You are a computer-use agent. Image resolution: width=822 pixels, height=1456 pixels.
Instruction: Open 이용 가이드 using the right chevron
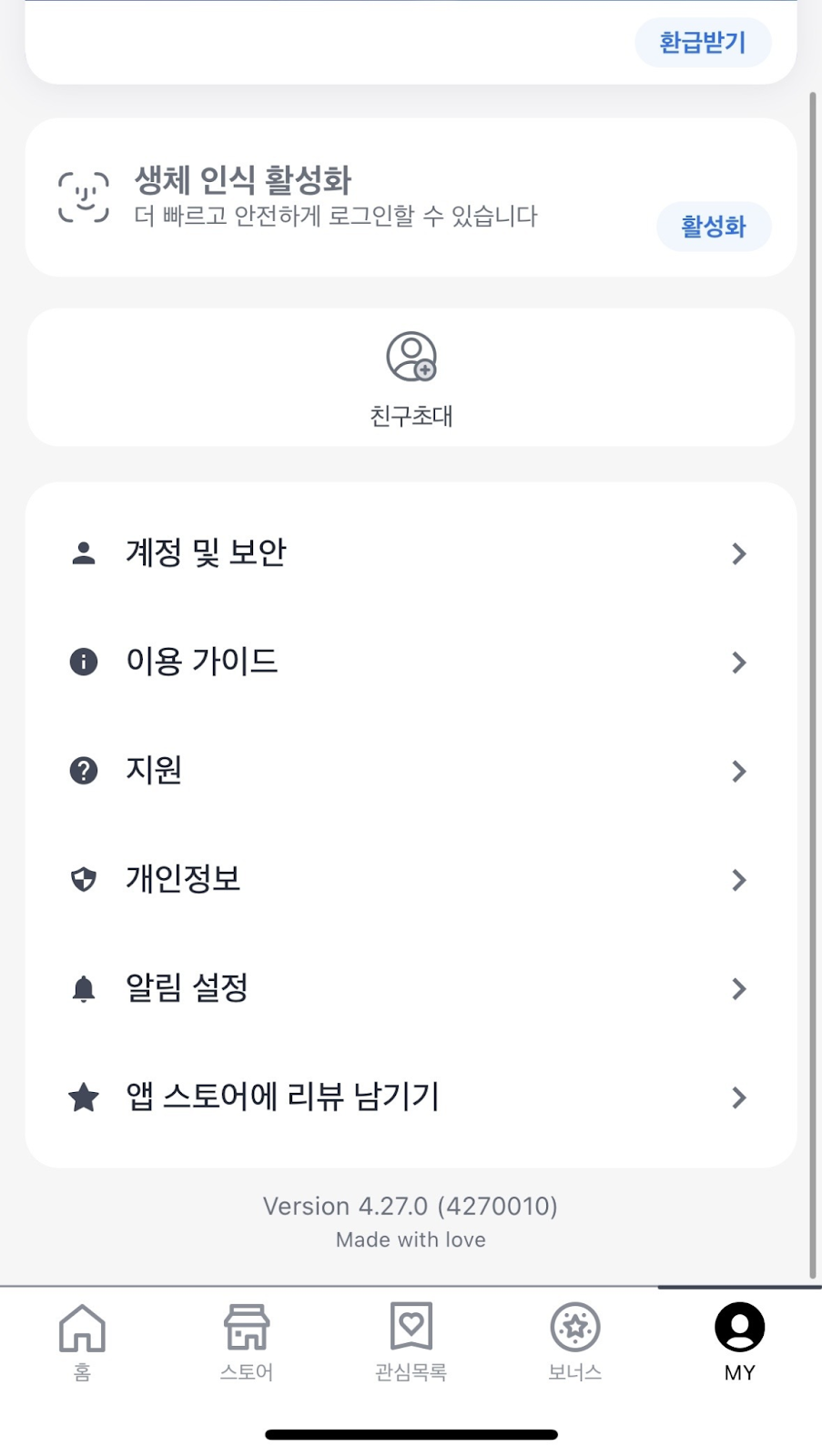(x=739, y=662)
